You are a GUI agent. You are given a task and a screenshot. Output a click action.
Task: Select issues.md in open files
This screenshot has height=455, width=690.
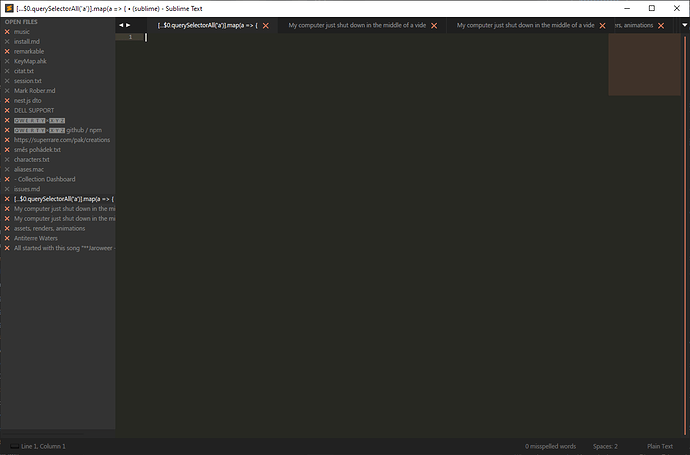pos(27,189)
